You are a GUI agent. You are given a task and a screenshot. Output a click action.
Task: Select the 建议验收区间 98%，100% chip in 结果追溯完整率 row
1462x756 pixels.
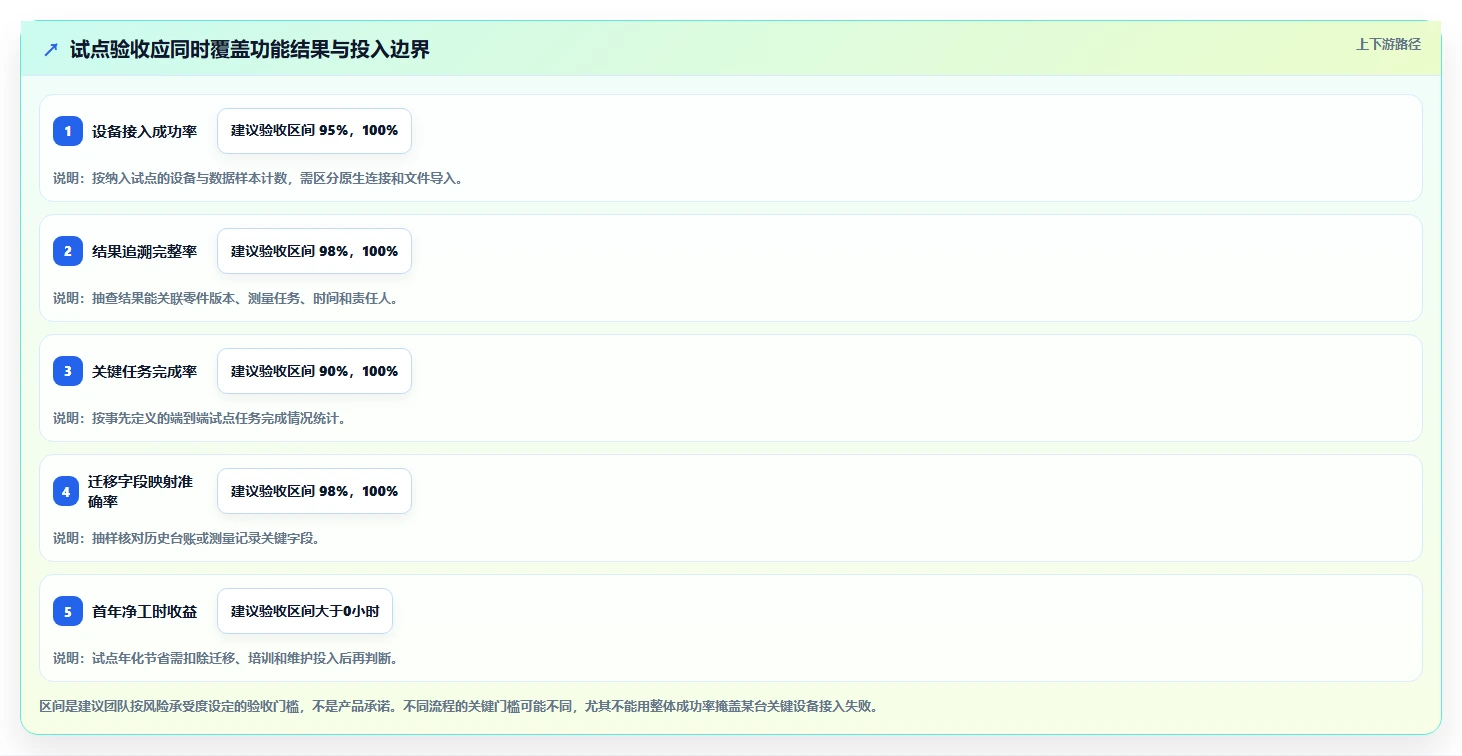(314, 251)
